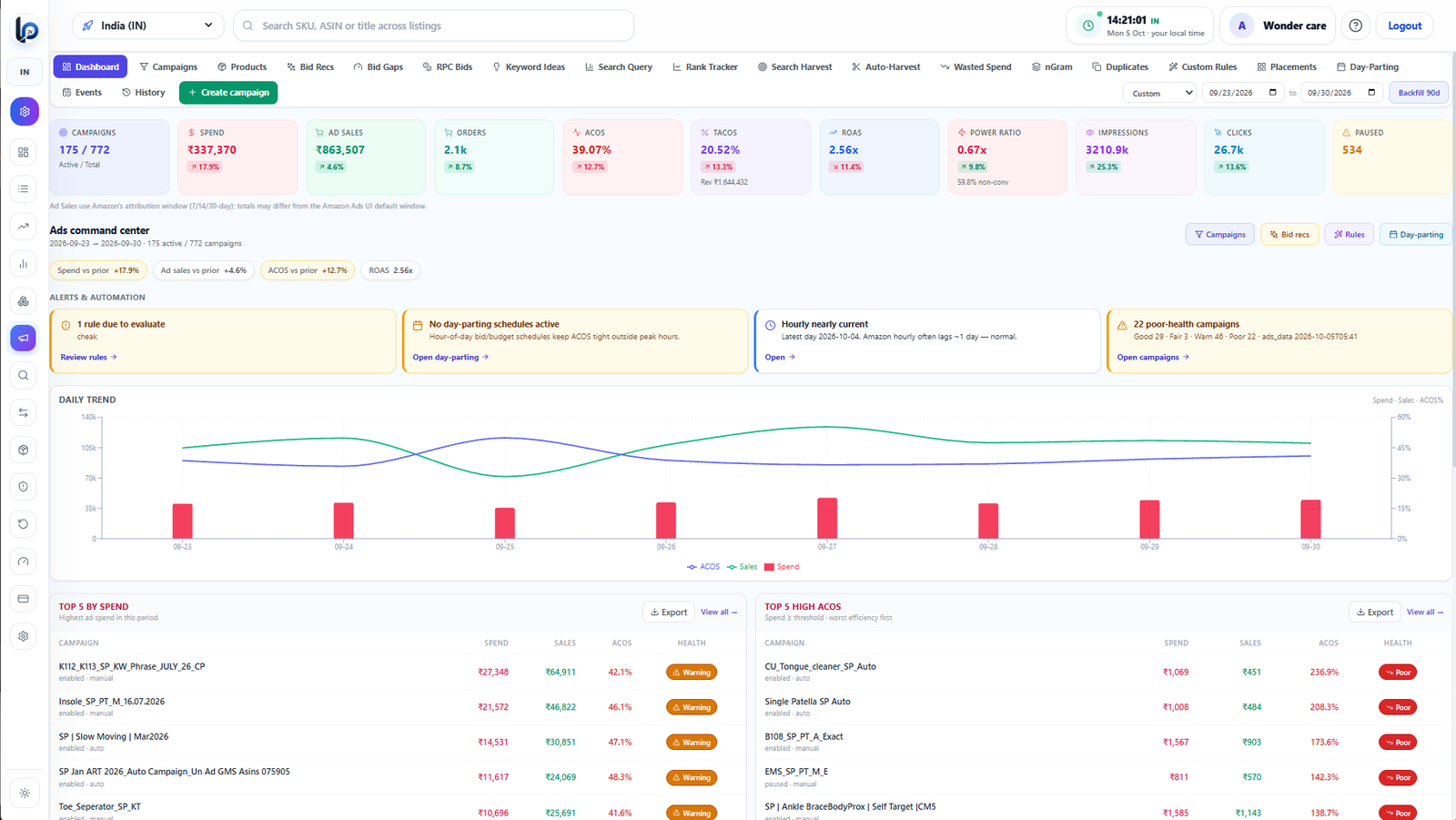This screenshot has height=820, width=1456.
Task: Open the India (IN) marketplace dropdown
Action: (x=148, y=25)
